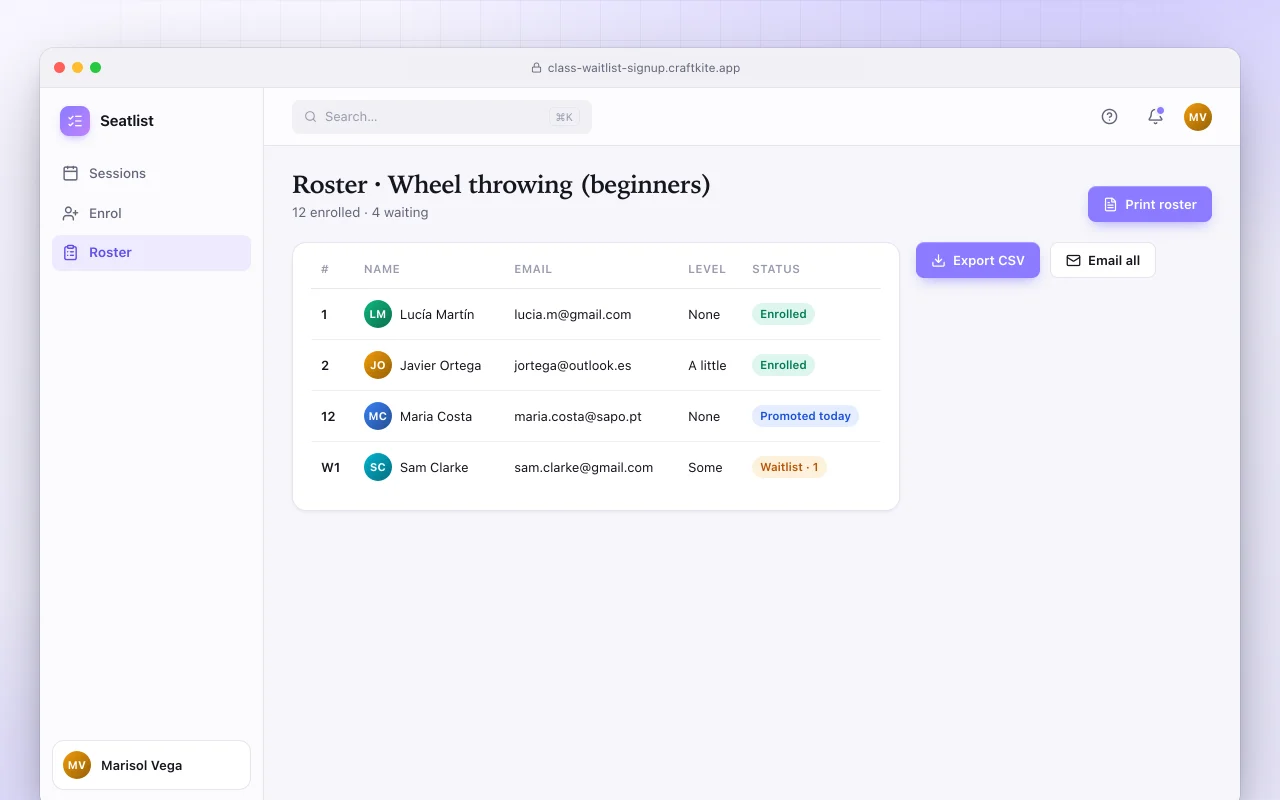Click the 'A little' level cell

point(707,365)
